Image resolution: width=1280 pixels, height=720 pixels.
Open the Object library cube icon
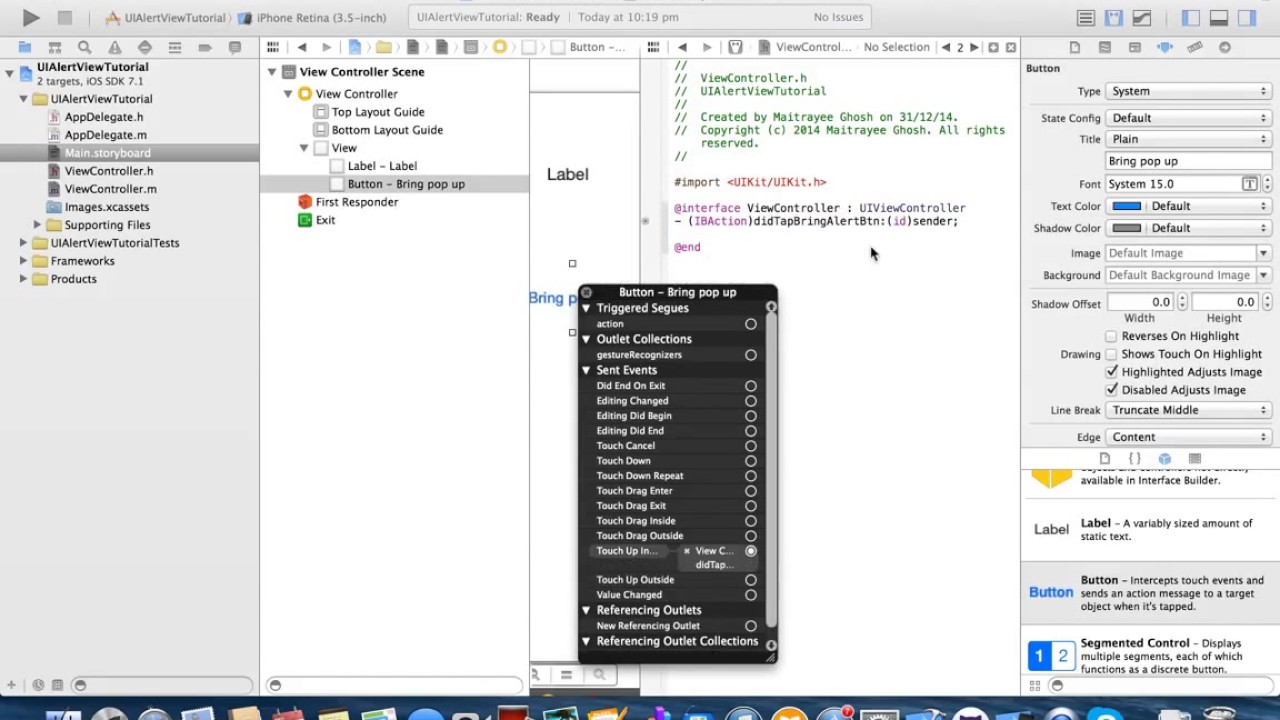pyautogui.click(x=1165, y=458)
